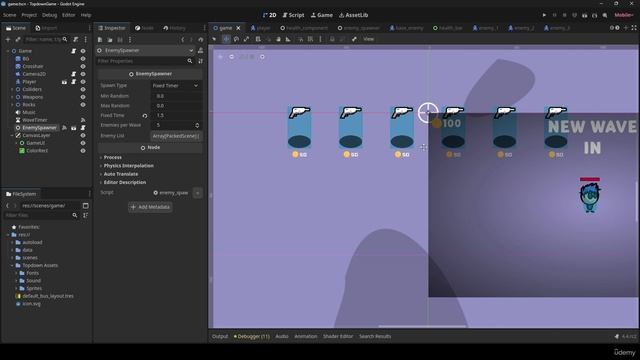Image resolution: width=640 pixels, height=360 pixels.
Task: Open the Game workspace
Action: point(322,15)
